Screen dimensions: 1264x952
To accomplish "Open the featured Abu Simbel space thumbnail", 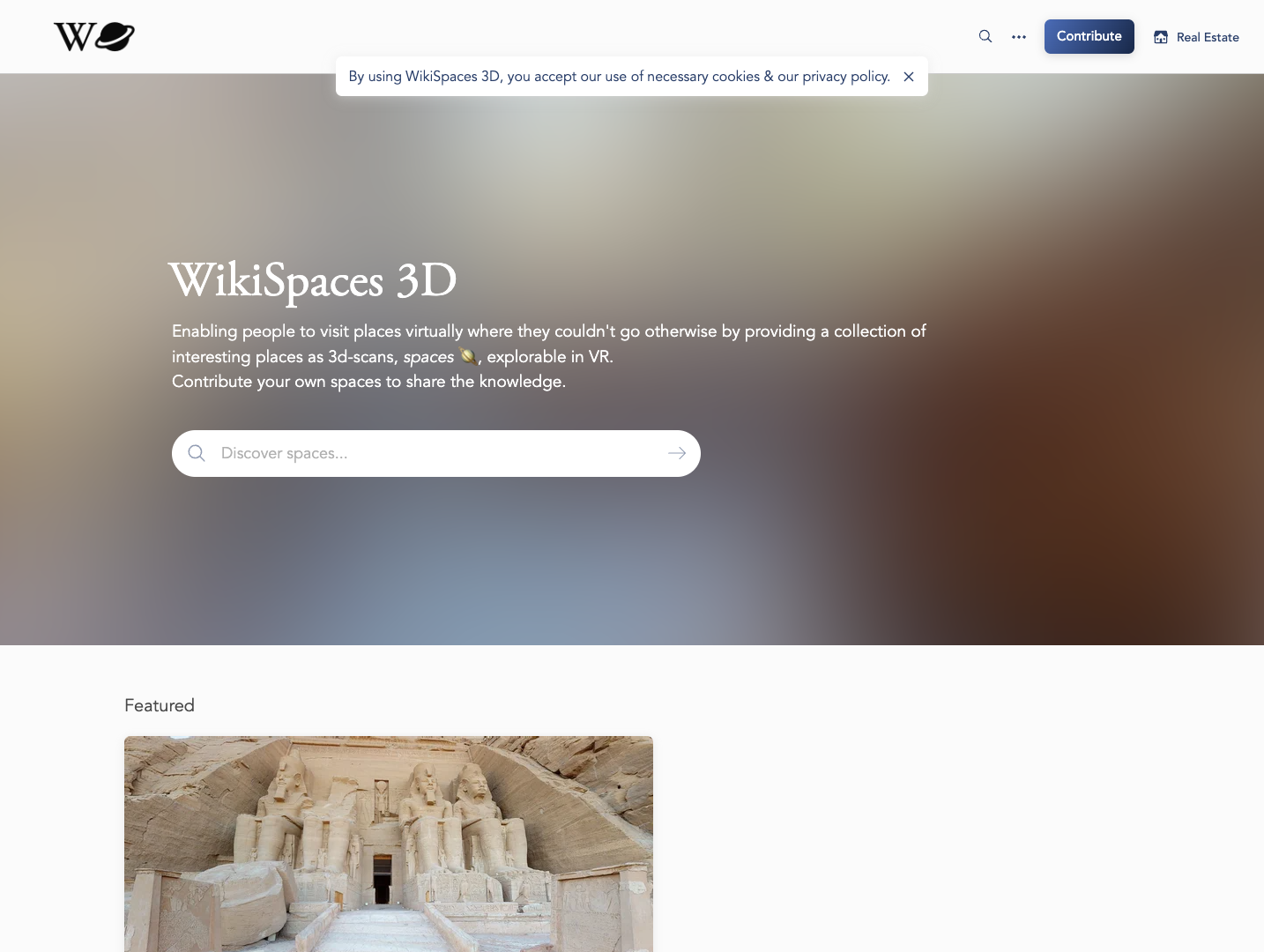I will (389, 844).
